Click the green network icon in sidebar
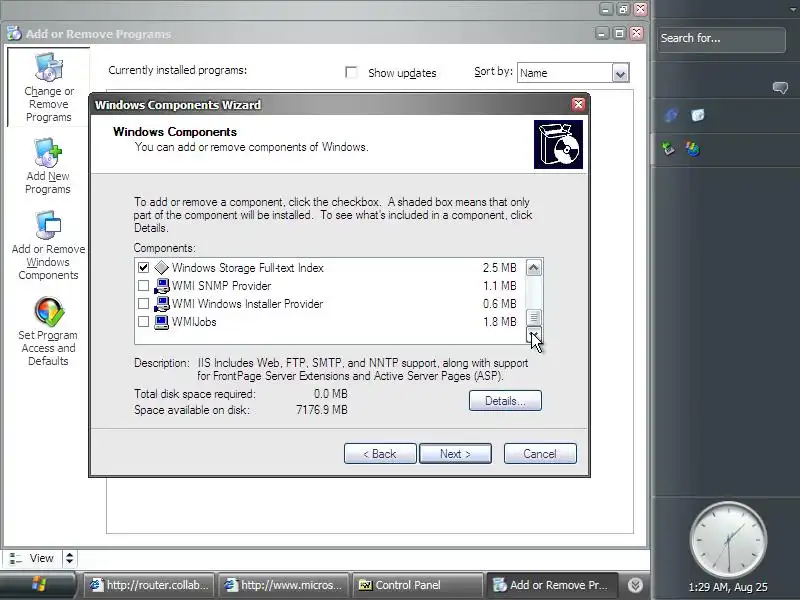This screenshot has height=600, width=800. click(668, 149)
